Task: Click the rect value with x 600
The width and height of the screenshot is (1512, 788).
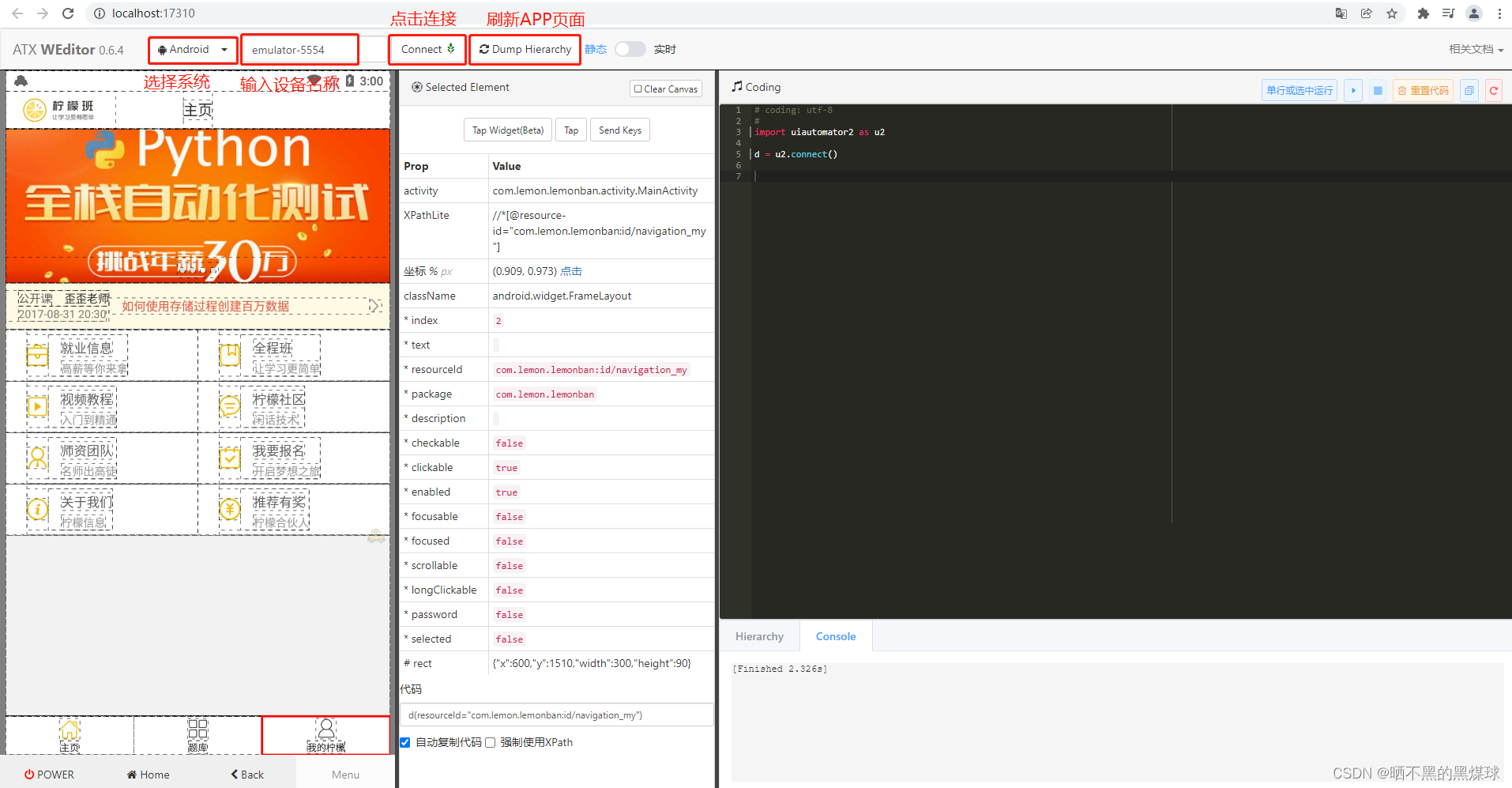Action: [x=592, y=663]
